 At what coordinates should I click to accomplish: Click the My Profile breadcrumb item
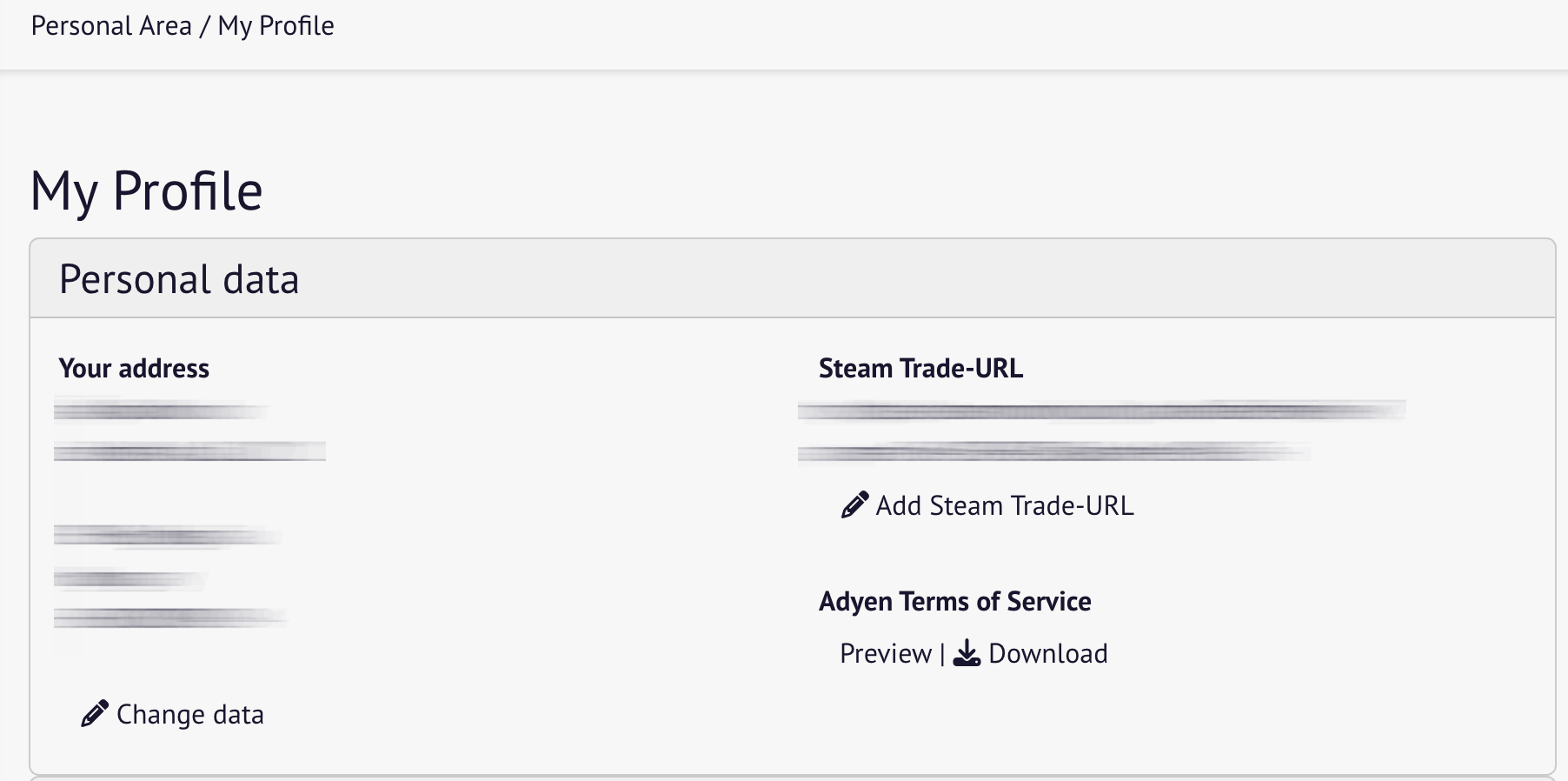coord(276,26)
